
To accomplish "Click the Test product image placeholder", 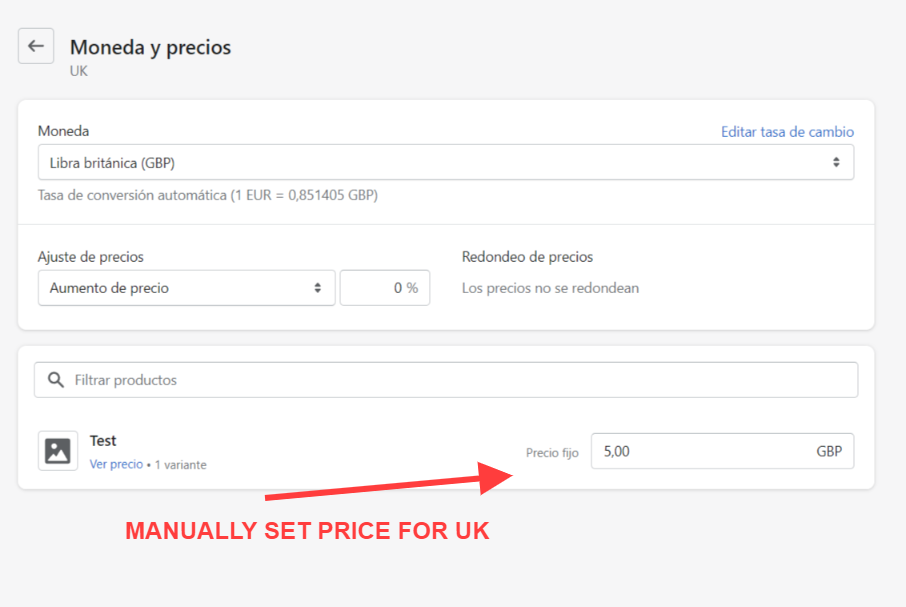I will click(58, 451).
